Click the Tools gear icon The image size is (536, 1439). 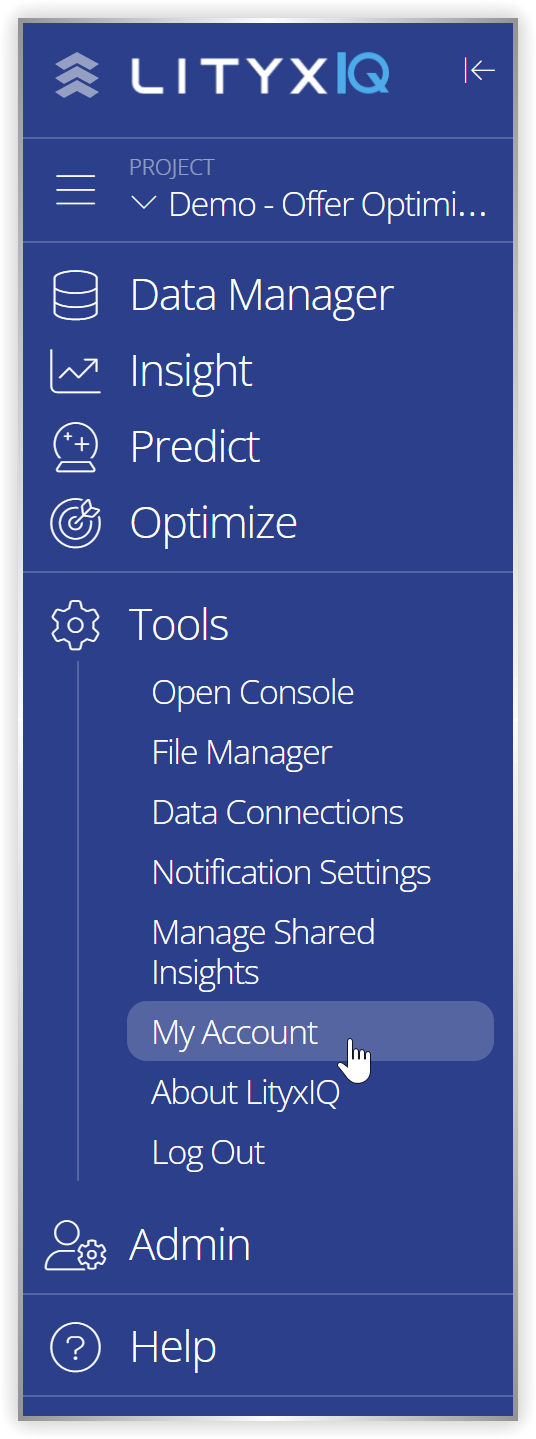click(x=75, y=625)
